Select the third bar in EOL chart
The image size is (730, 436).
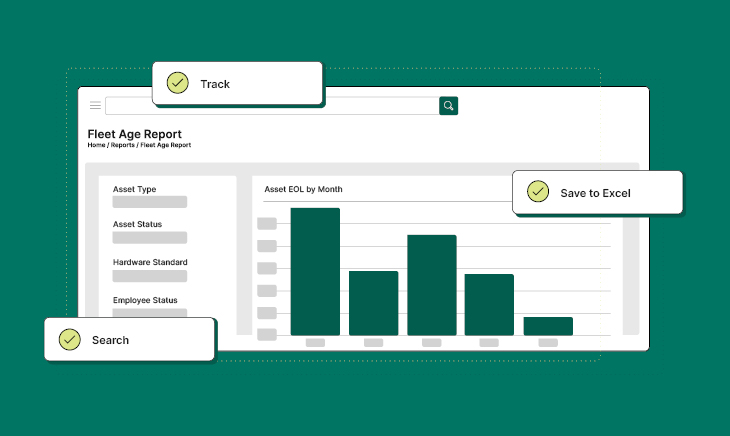[x=431, y=285]
